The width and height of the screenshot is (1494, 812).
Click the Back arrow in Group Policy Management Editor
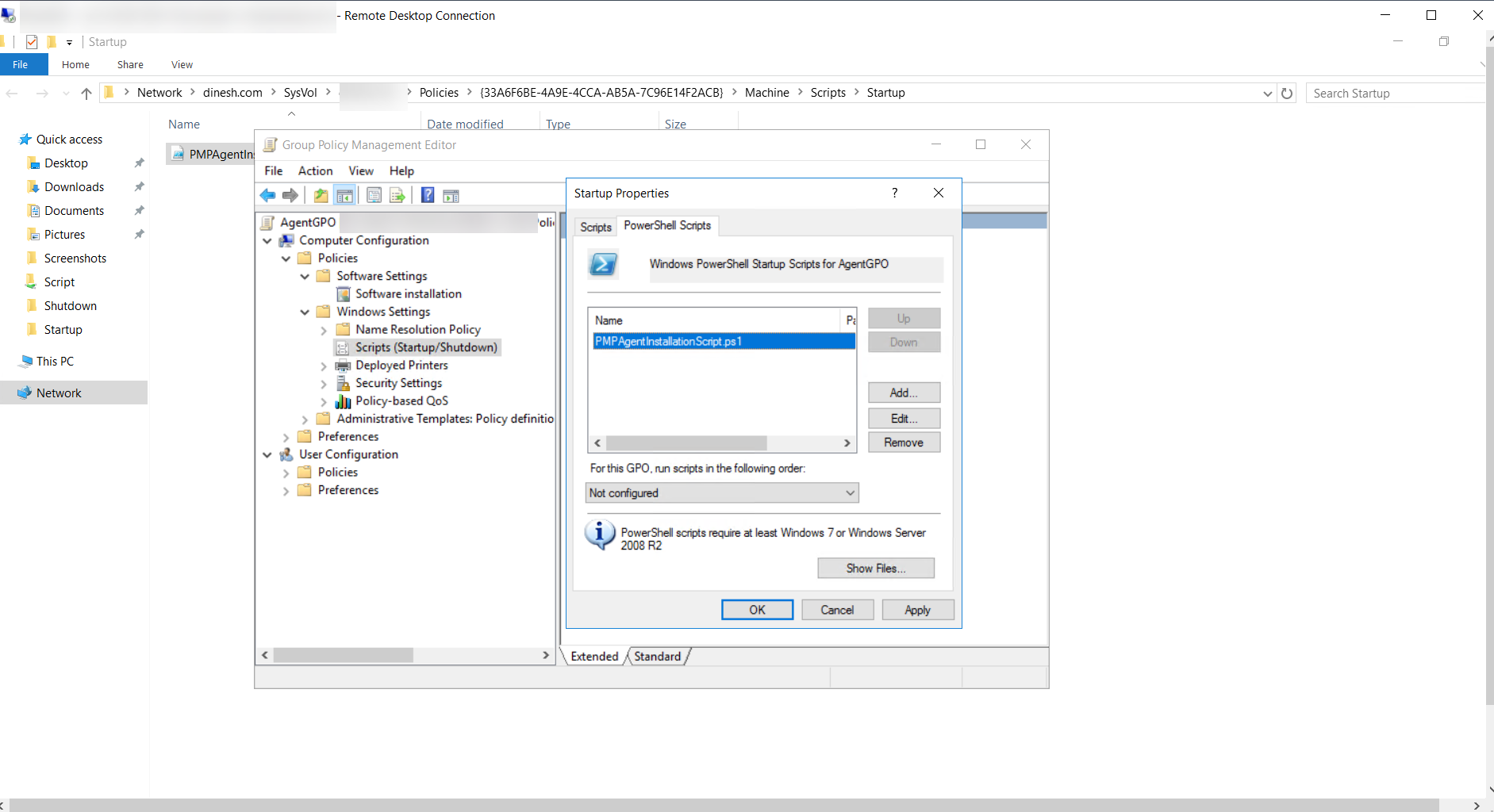point(267,195)
